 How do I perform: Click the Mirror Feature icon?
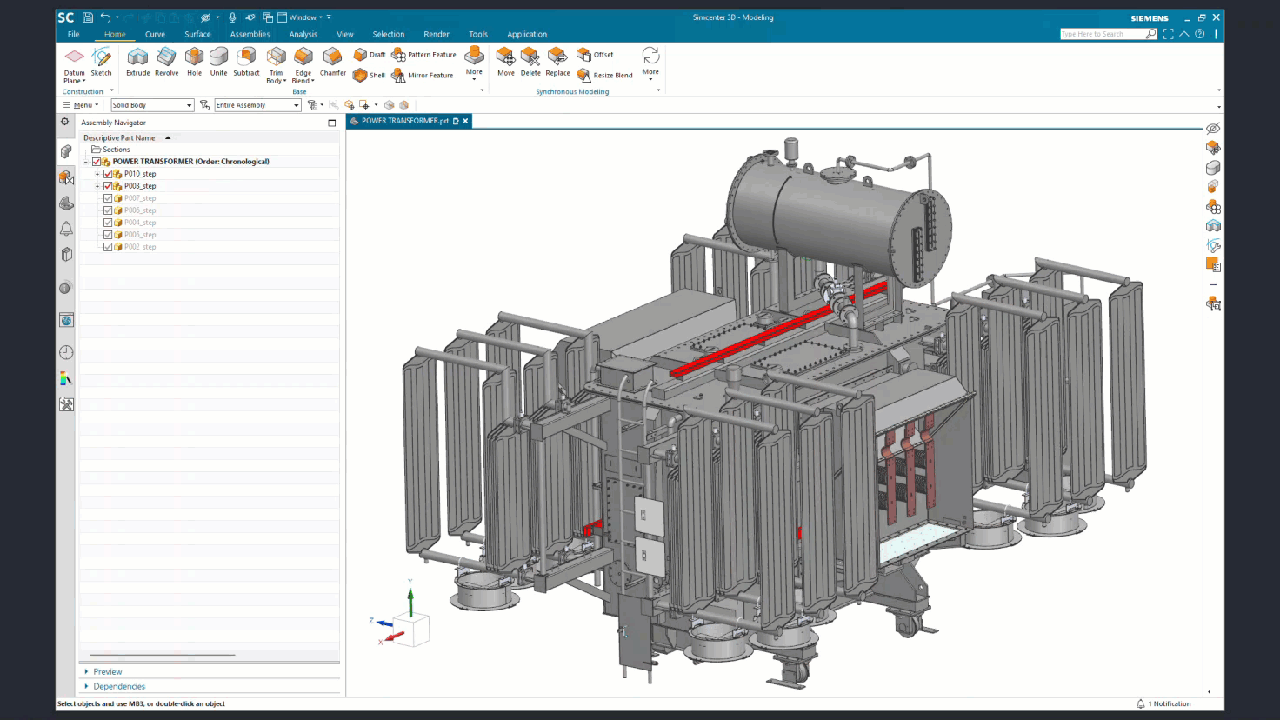tap(399, 75)
